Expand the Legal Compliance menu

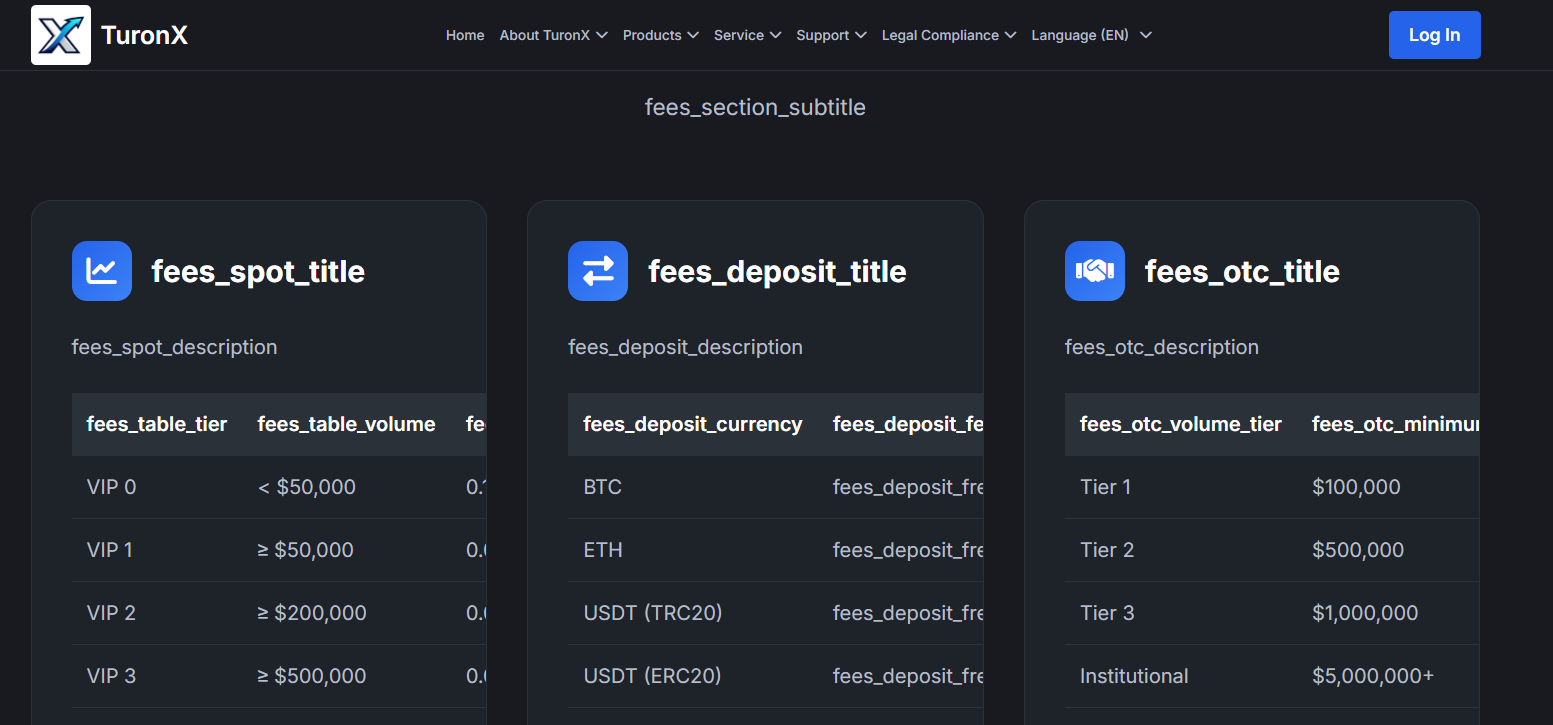point(948,35)
